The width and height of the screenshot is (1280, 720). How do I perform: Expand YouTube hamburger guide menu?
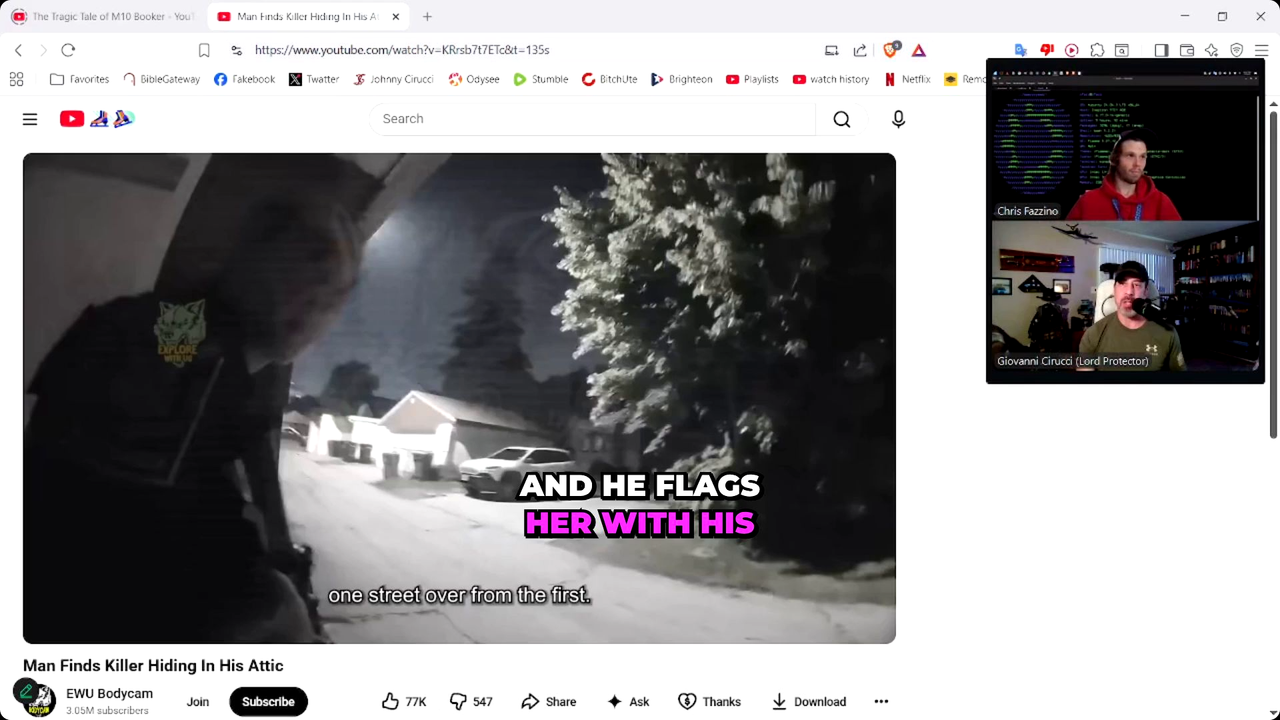(30, 119)
